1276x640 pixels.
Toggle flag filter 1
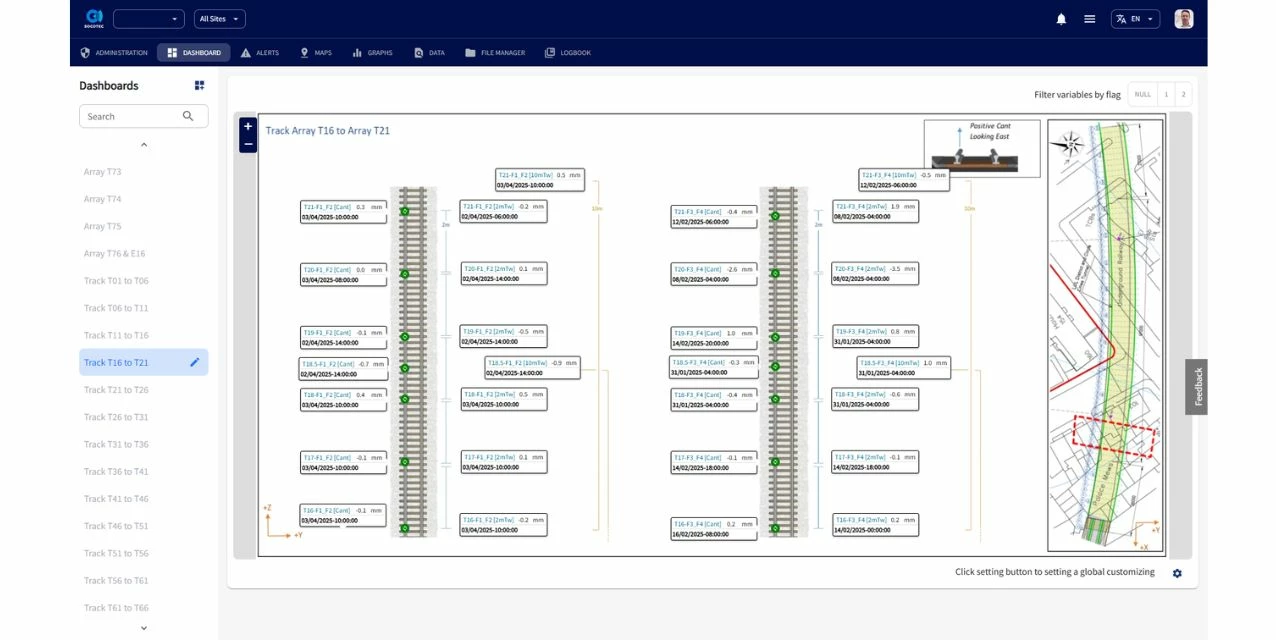1166,94
